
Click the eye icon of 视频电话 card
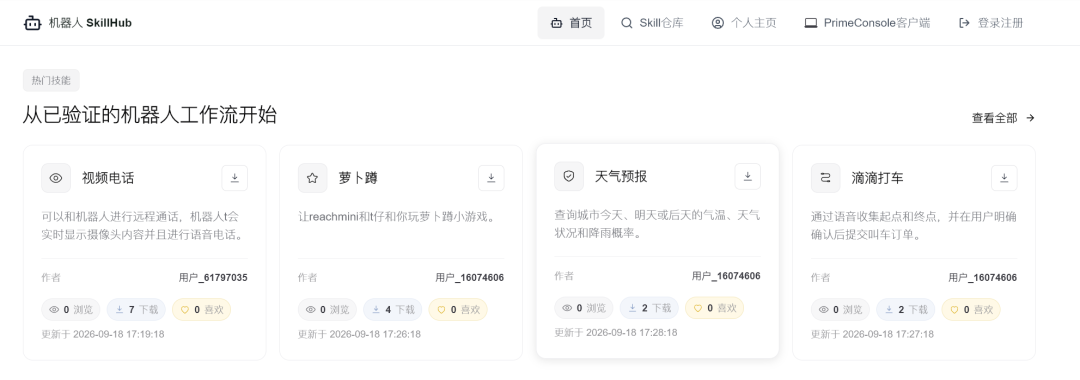coord(56,178)
